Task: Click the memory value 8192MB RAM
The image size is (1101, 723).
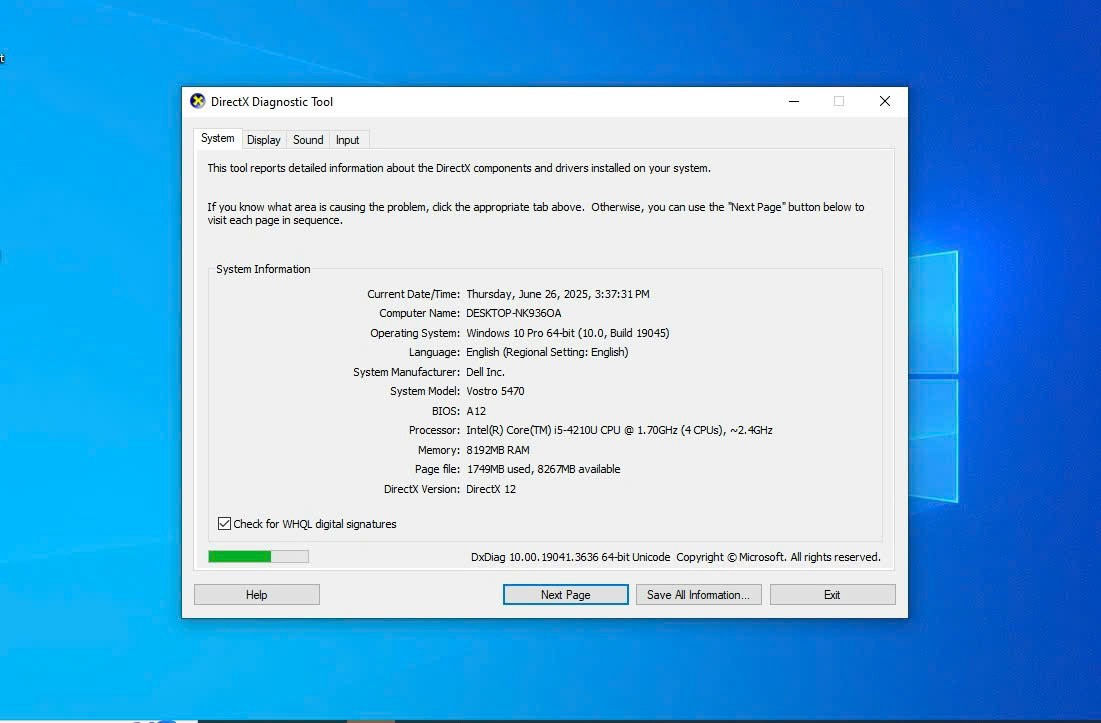Action: tap(498, 450)
